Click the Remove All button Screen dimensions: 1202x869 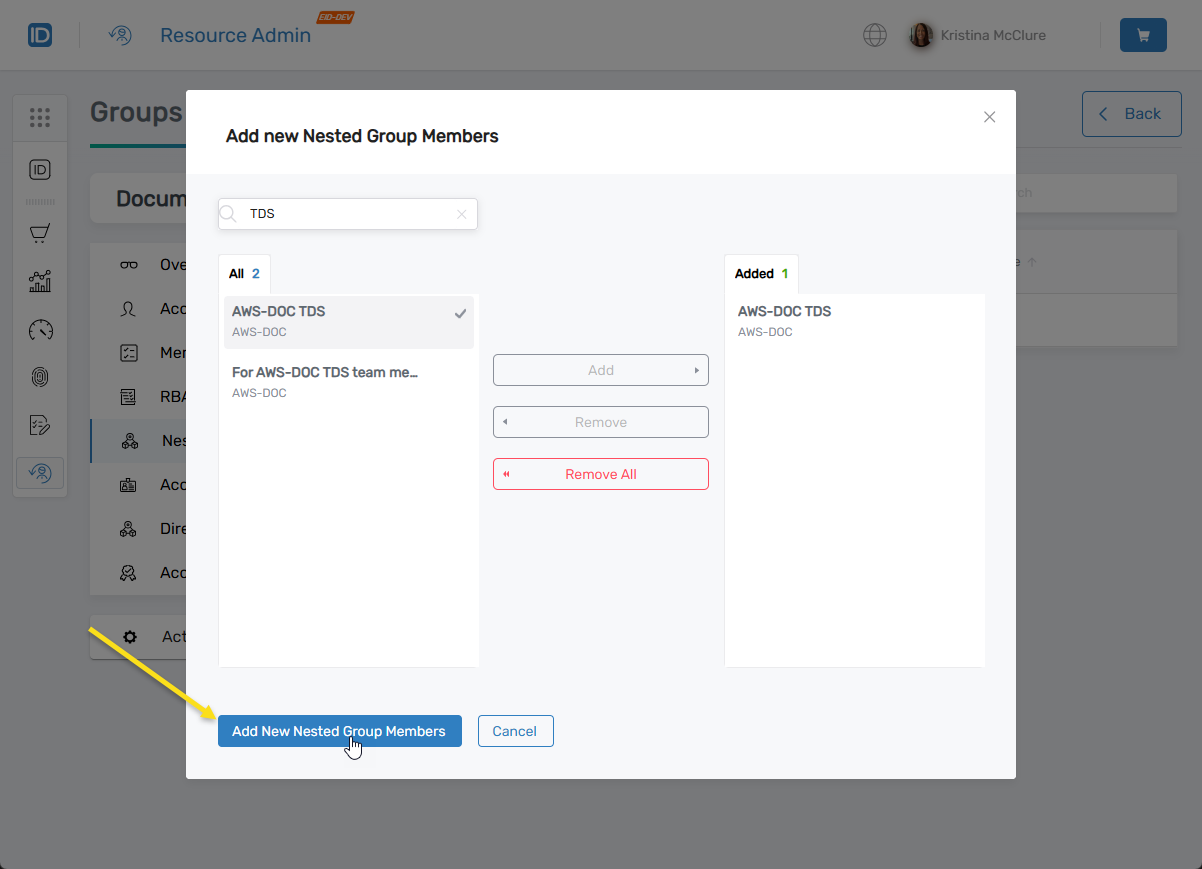pos(600,474)
